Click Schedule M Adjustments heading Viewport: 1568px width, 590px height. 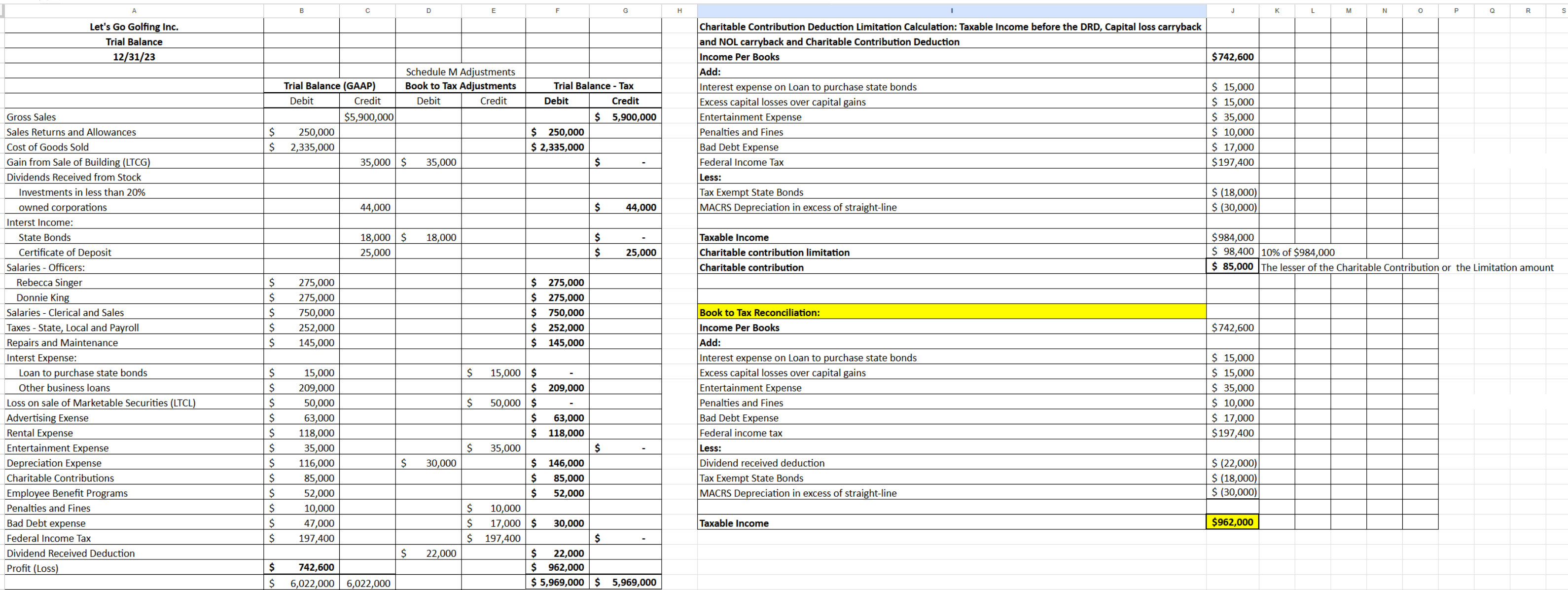(x=460, y=72)
